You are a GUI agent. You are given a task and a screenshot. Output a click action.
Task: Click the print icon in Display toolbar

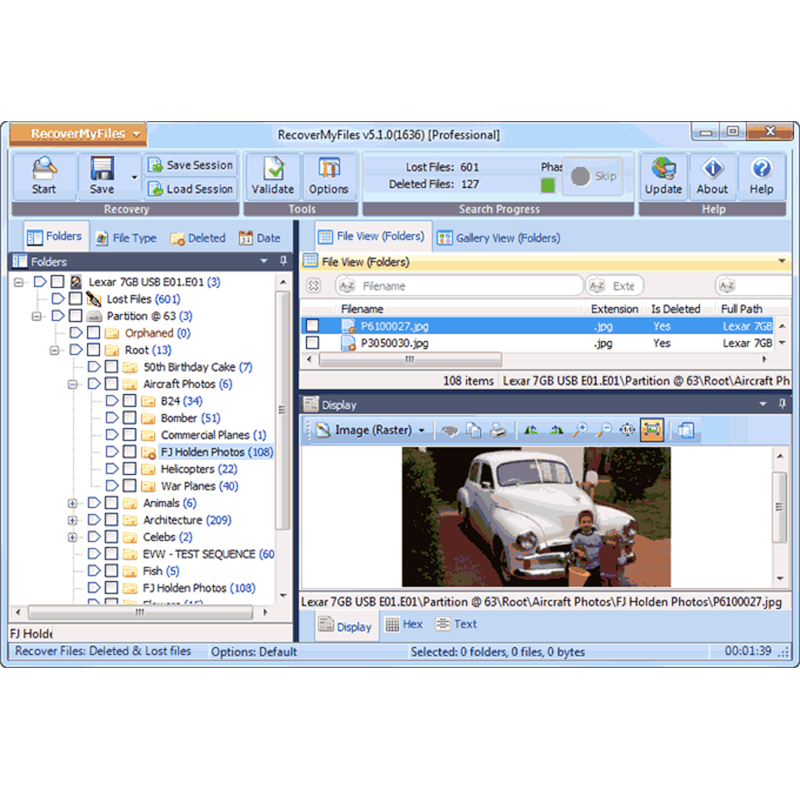tap(498, 430)
